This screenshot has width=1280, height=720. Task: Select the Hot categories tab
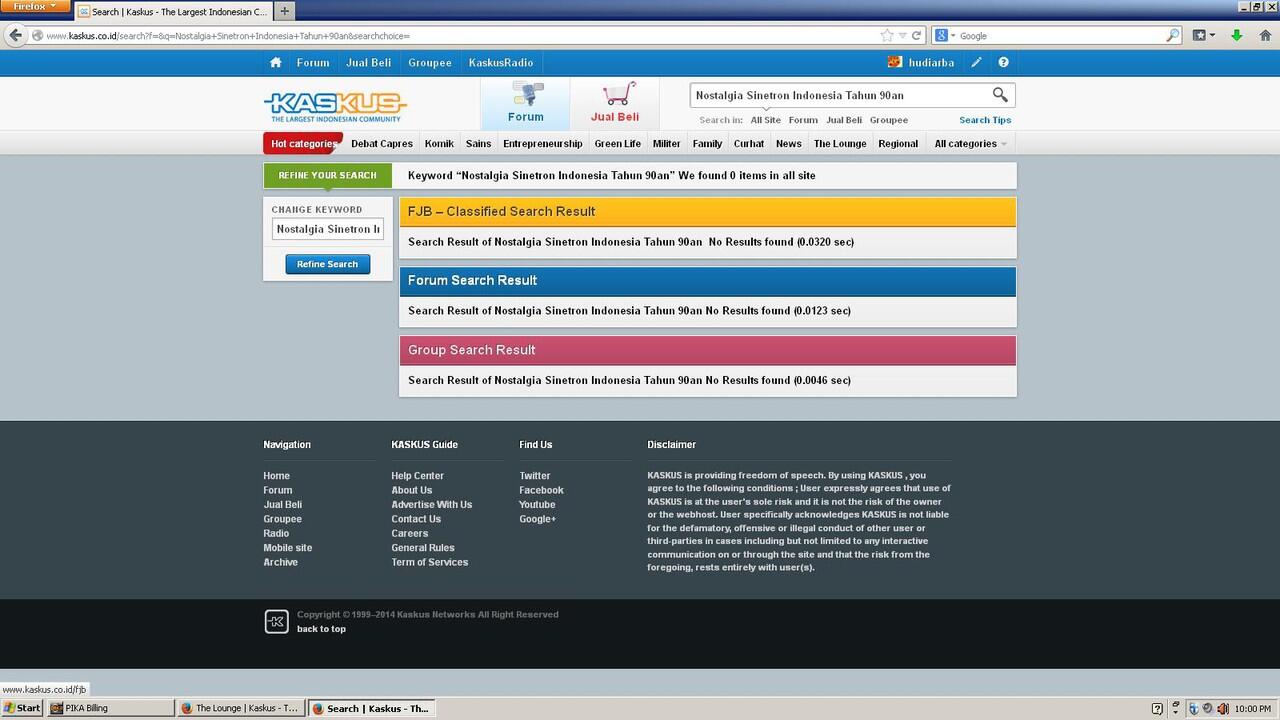point(303,144)
